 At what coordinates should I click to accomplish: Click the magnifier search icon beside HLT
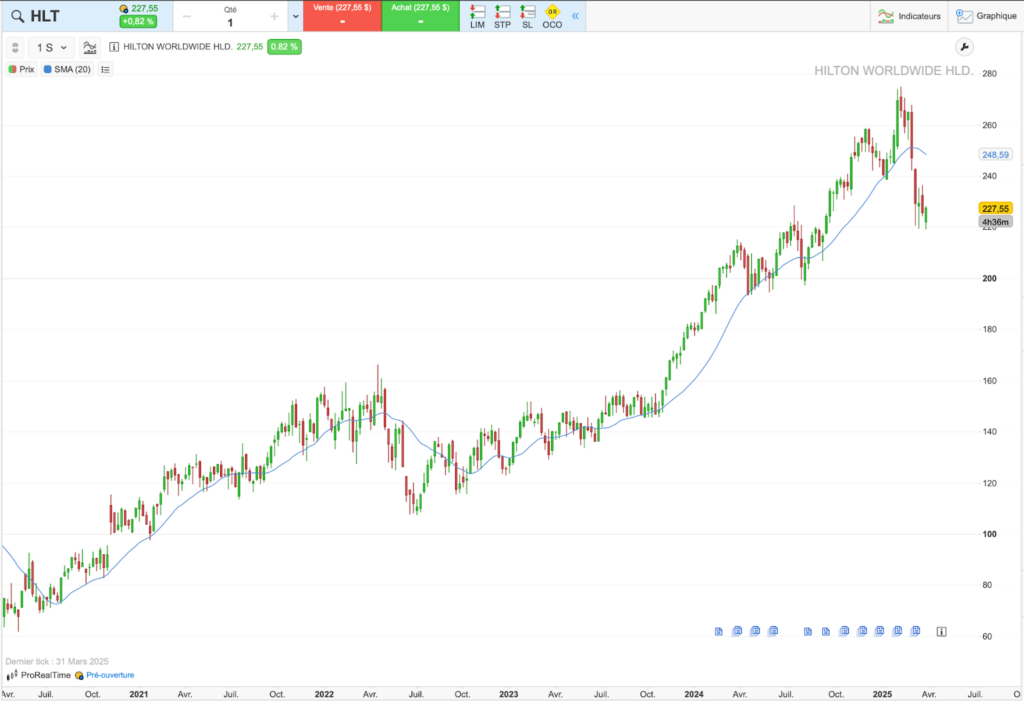pyautogui.click(x=18, y=16)
